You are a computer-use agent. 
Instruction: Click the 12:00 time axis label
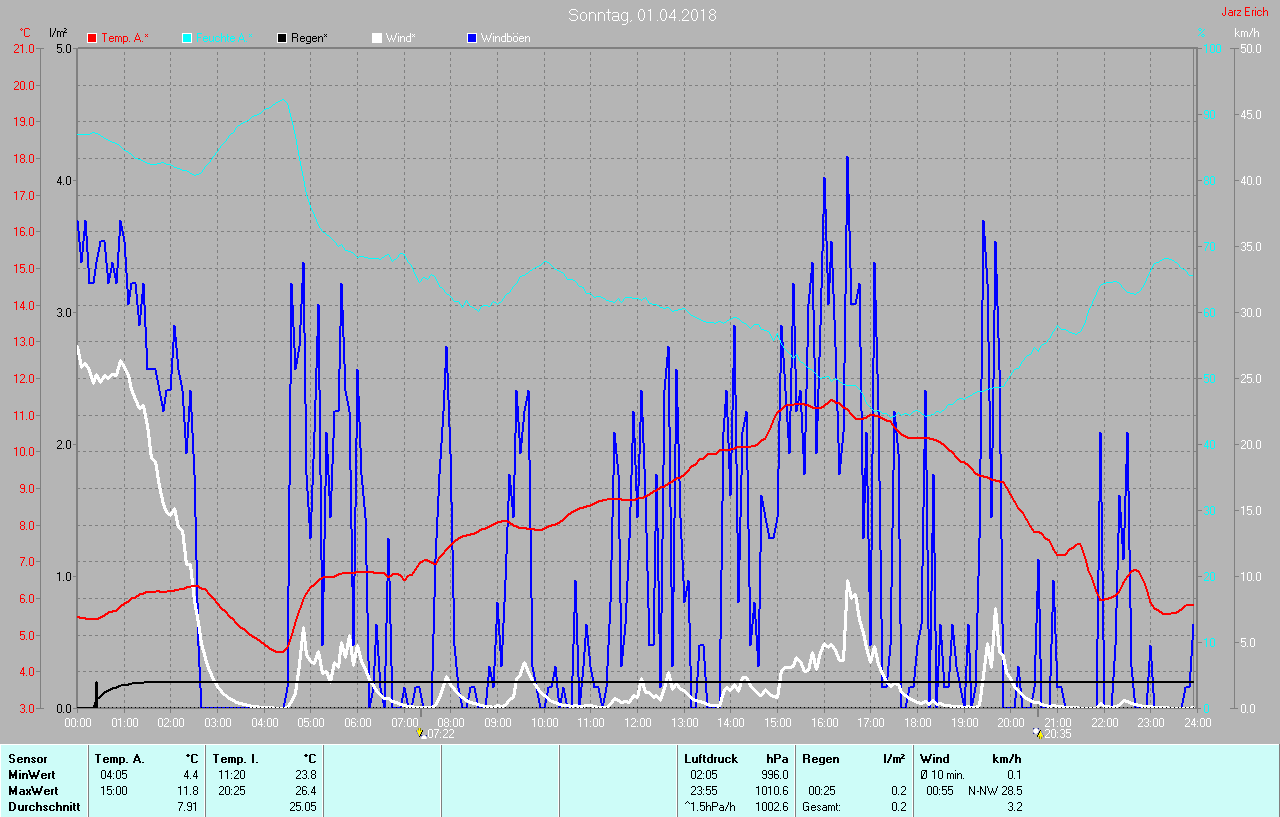pos(637,722)
